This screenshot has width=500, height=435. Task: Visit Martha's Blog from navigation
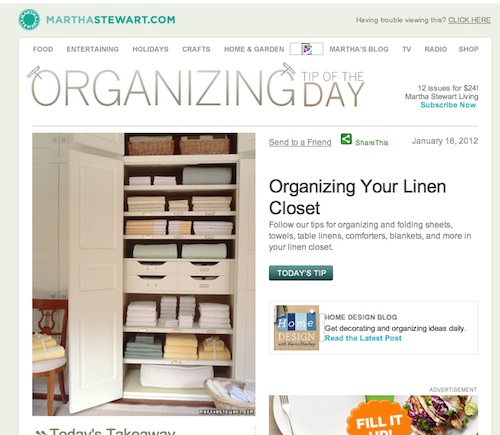359,49
